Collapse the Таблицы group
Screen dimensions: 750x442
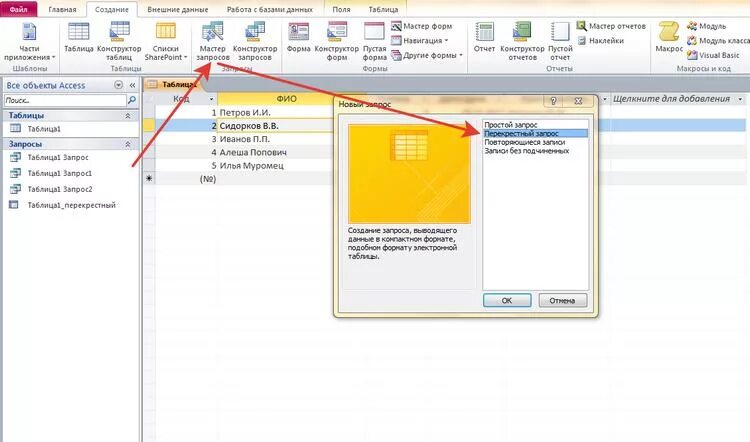(128, 116)
